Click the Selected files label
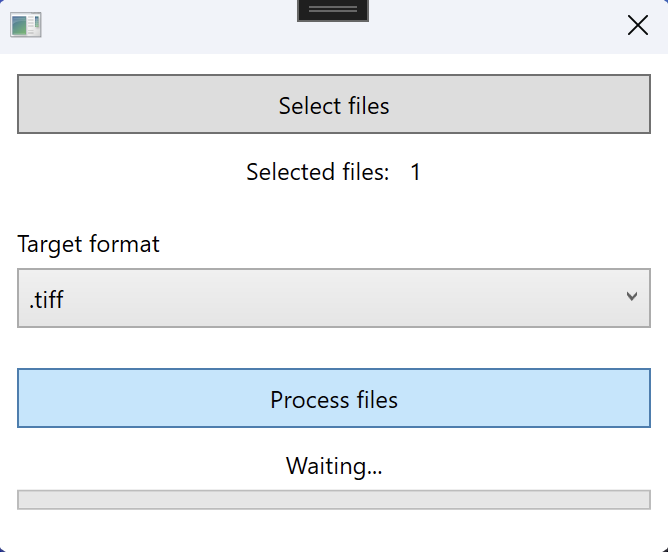This screenshot has width=668, height=552. click(318, 172)
